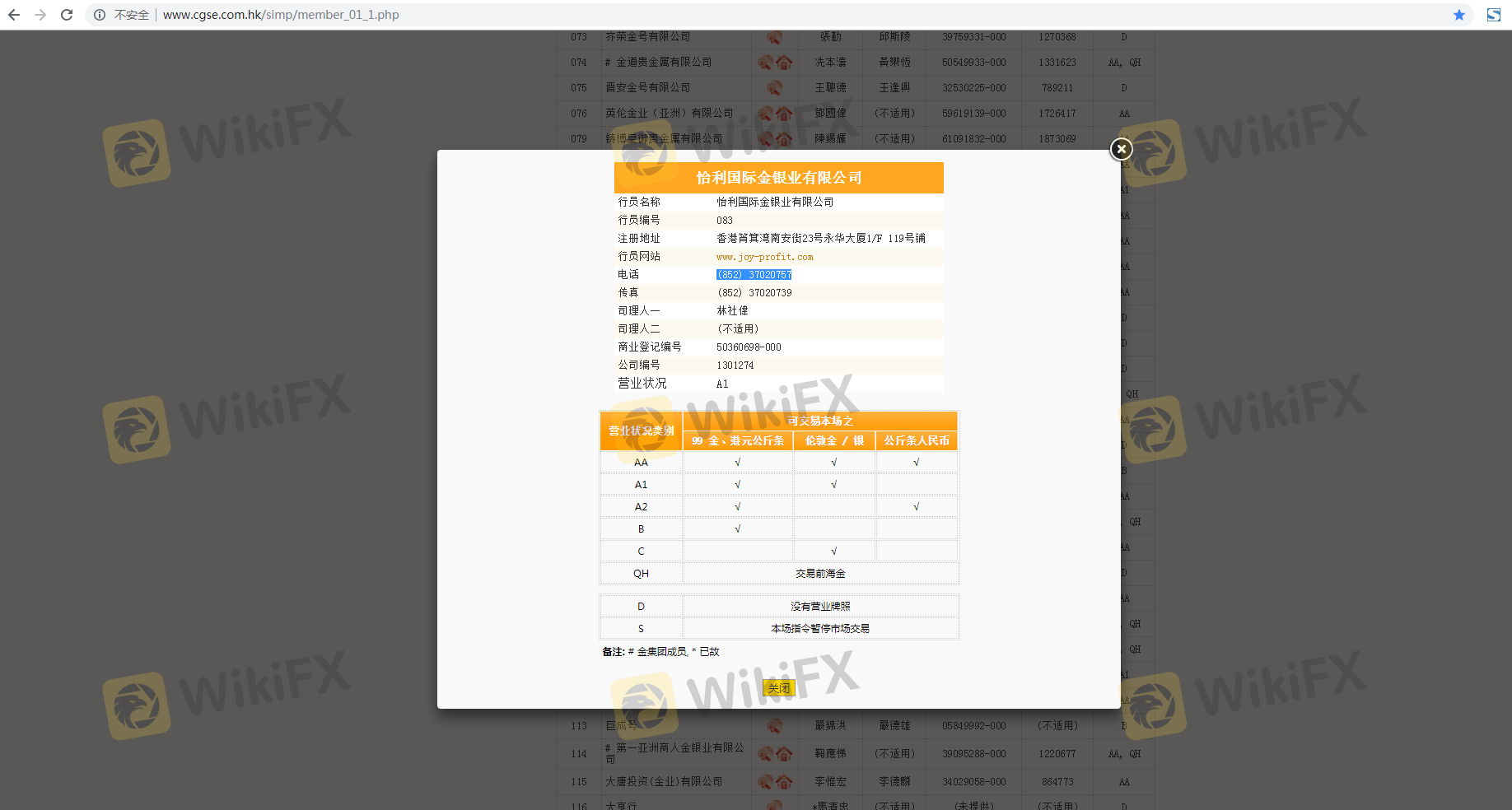Click the orange popup title 怡利国际金银业有限公司
Viewport: 1512px width, 810px height.
click(x=778, y=178)
